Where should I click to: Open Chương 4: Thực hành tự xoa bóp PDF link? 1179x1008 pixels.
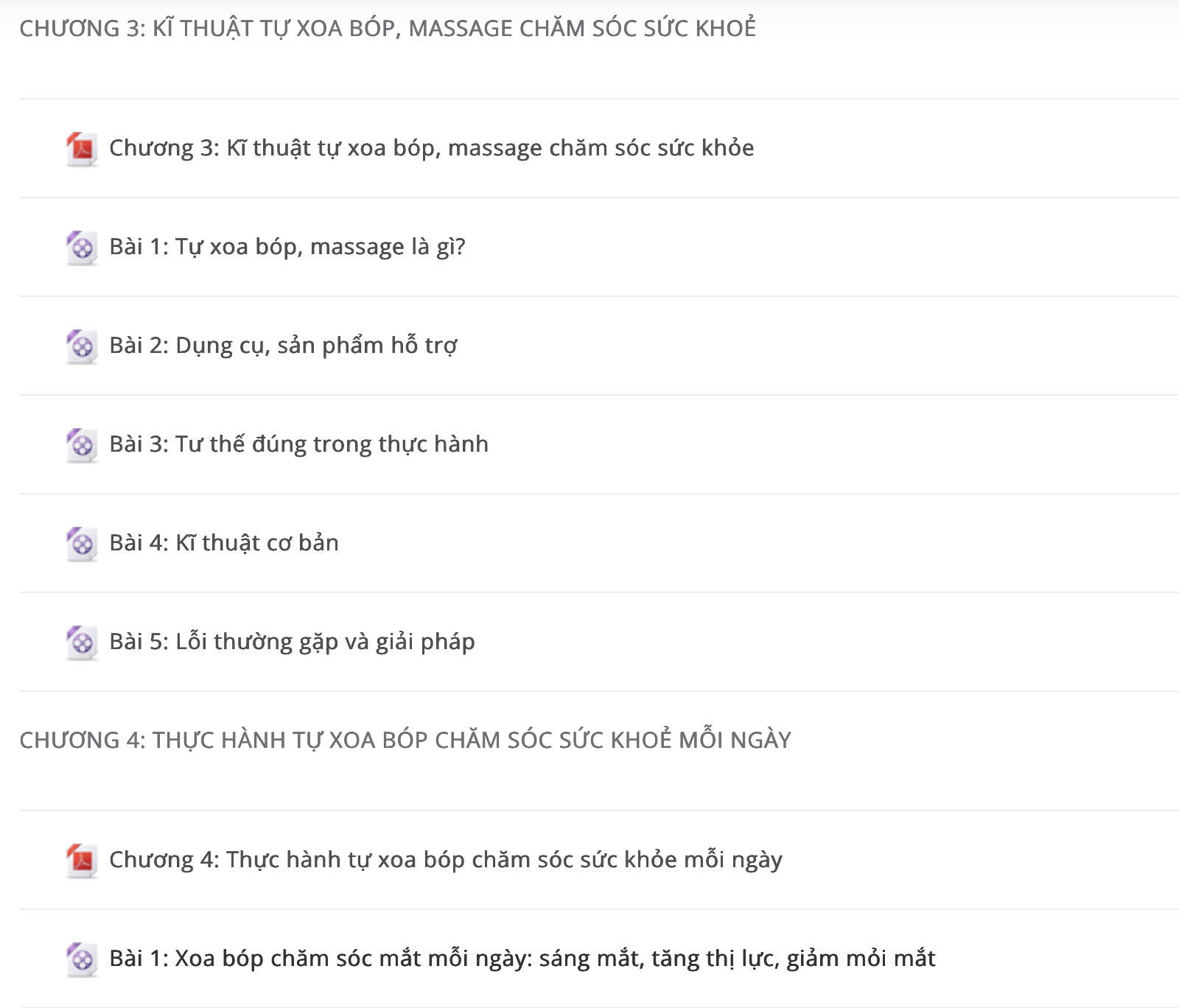point(446,860)
